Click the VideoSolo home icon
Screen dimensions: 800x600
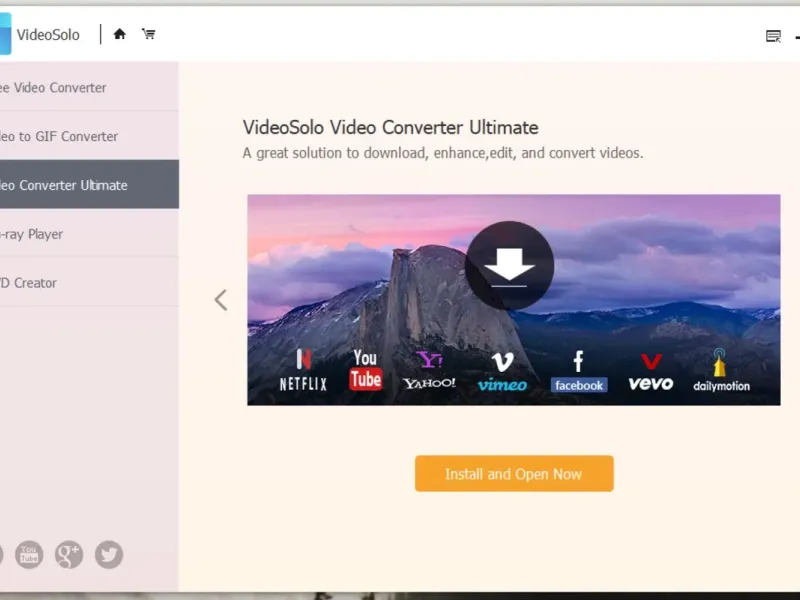(x=119, y=34)
